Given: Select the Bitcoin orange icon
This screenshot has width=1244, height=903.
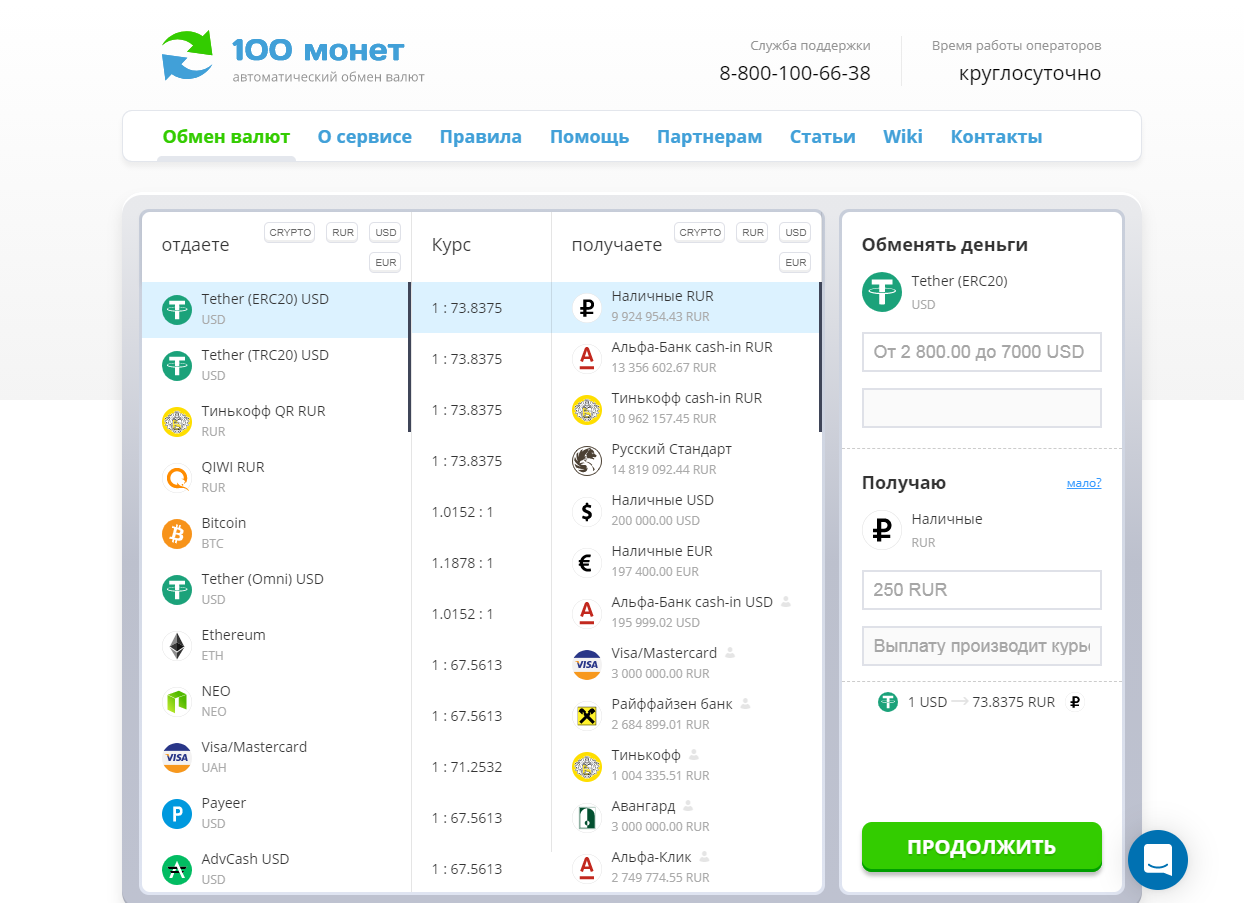Looking at the screenshot, I should 177,534.
